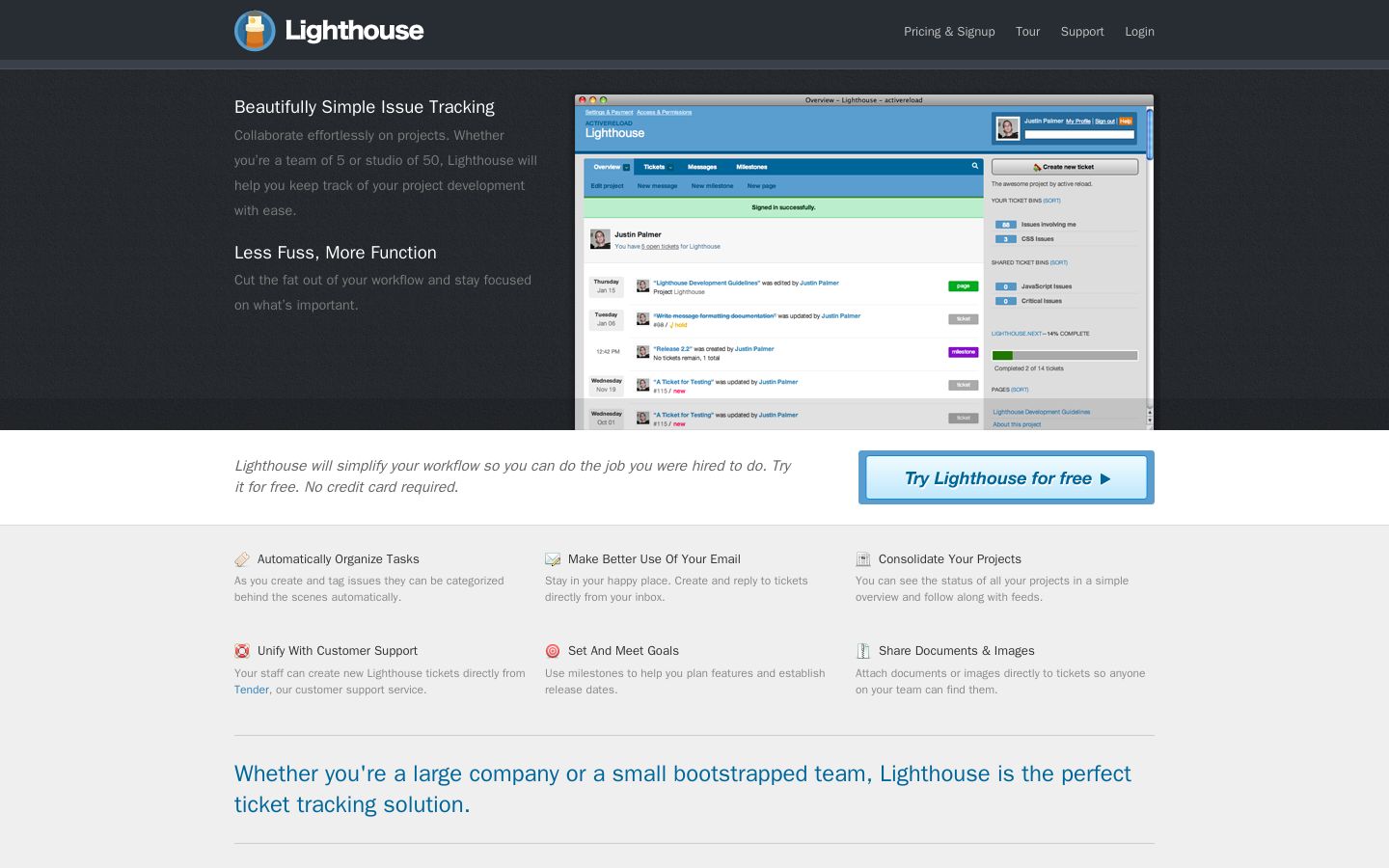Click the lifebuoy icon for Customer Support
Viewport: 1389px width, 868px height.
click(x=242, y=651)
